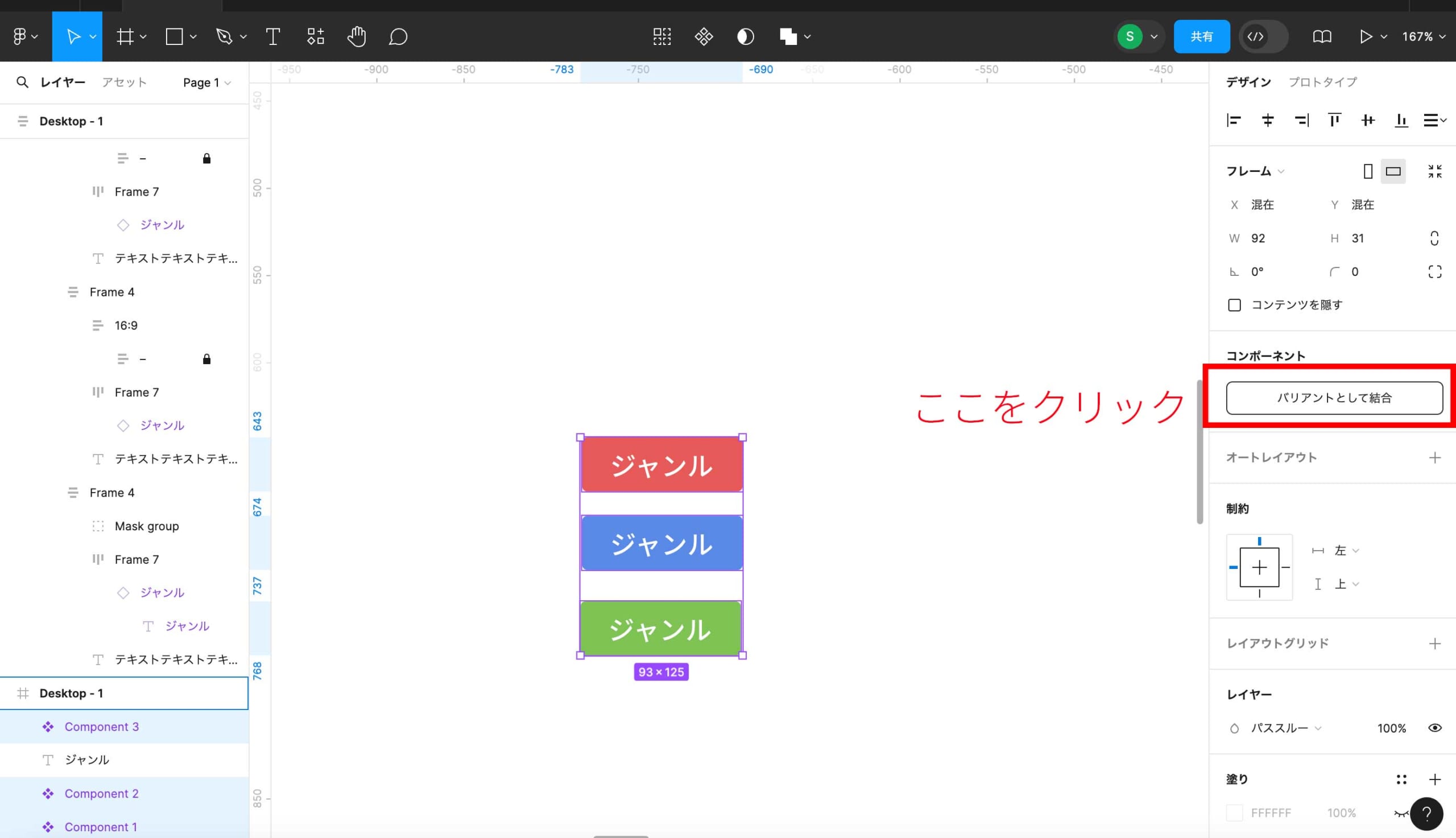Select the Text tool
Image resolution: width=1456 pixels, height=838 pixels.
point(273,37)
